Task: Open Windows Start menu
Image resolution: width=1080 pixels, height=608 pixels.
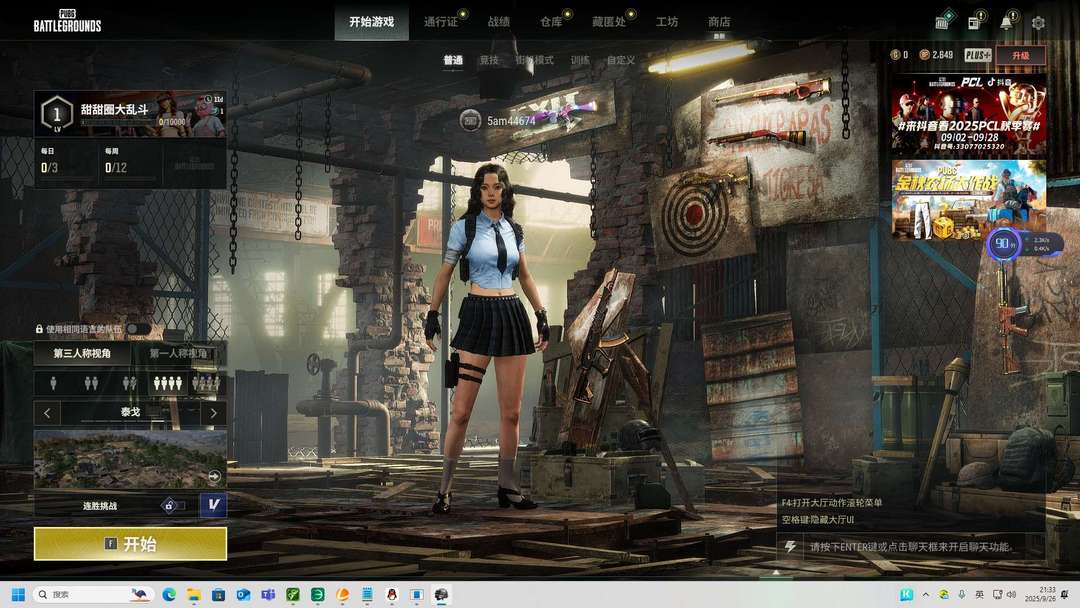Action: click(x=19, y=594)
